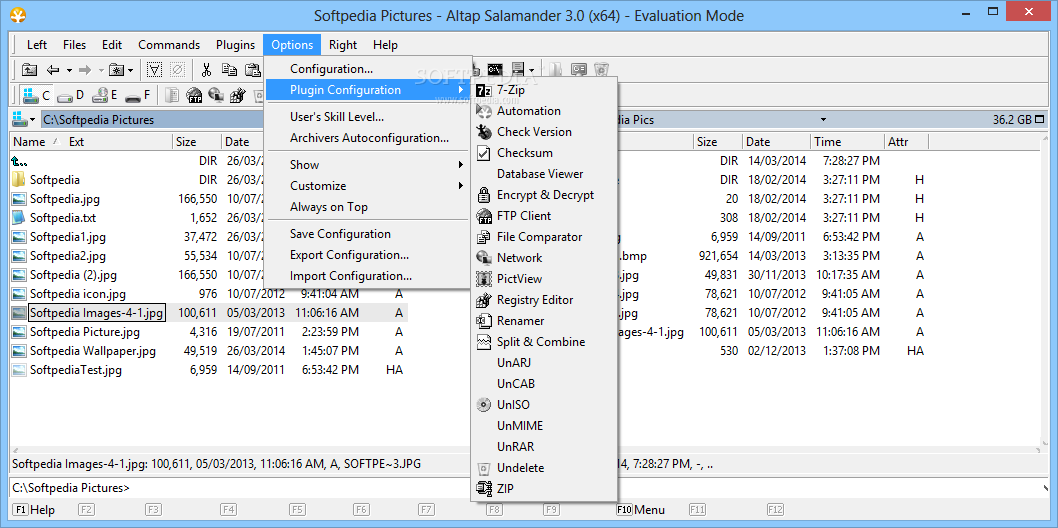The height and width of the screenshot is (528, 1058).
Task: Click the F1 Help function key button
Action: click(34, 510)
